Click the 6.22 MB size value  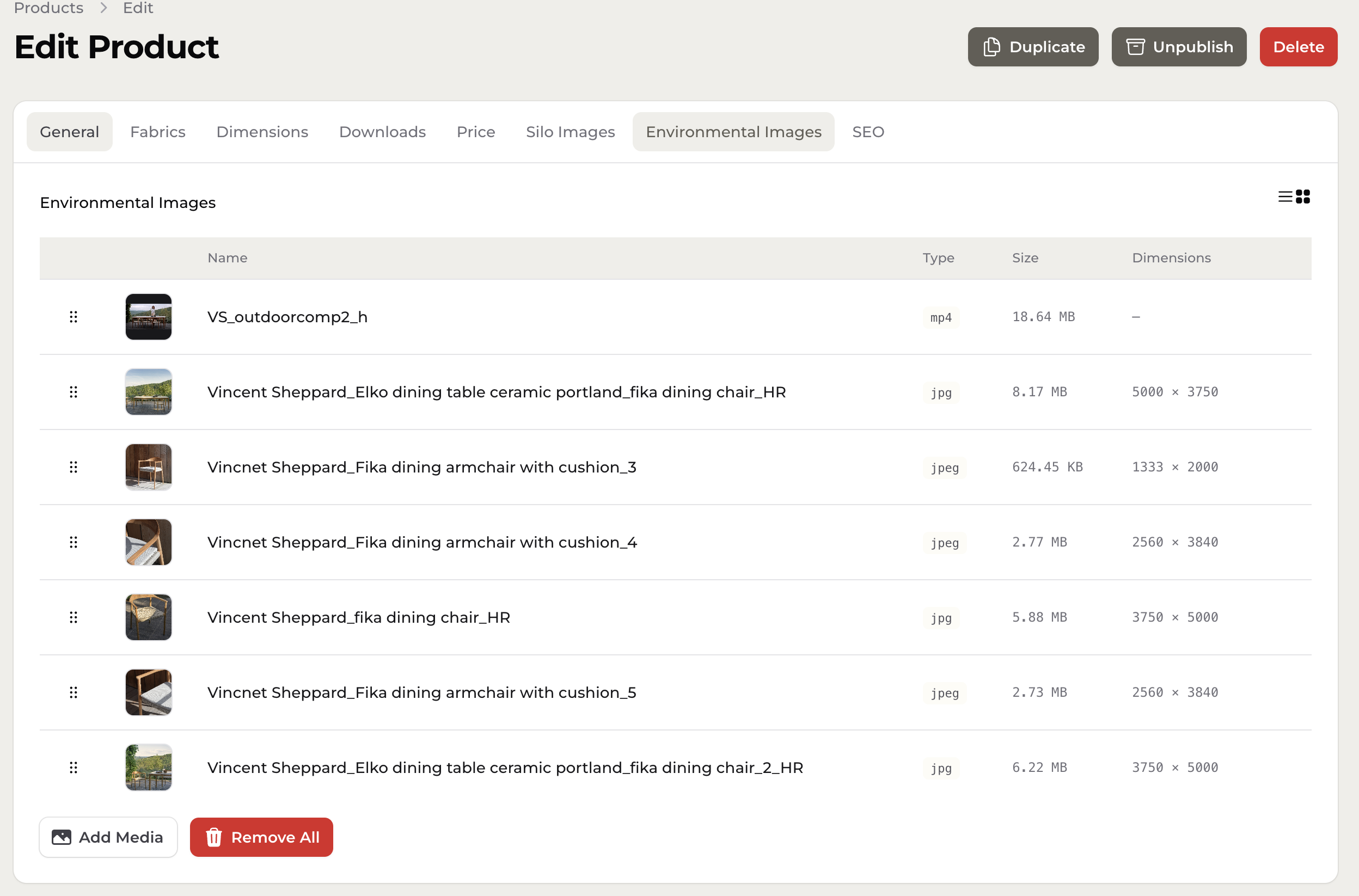1039,768
